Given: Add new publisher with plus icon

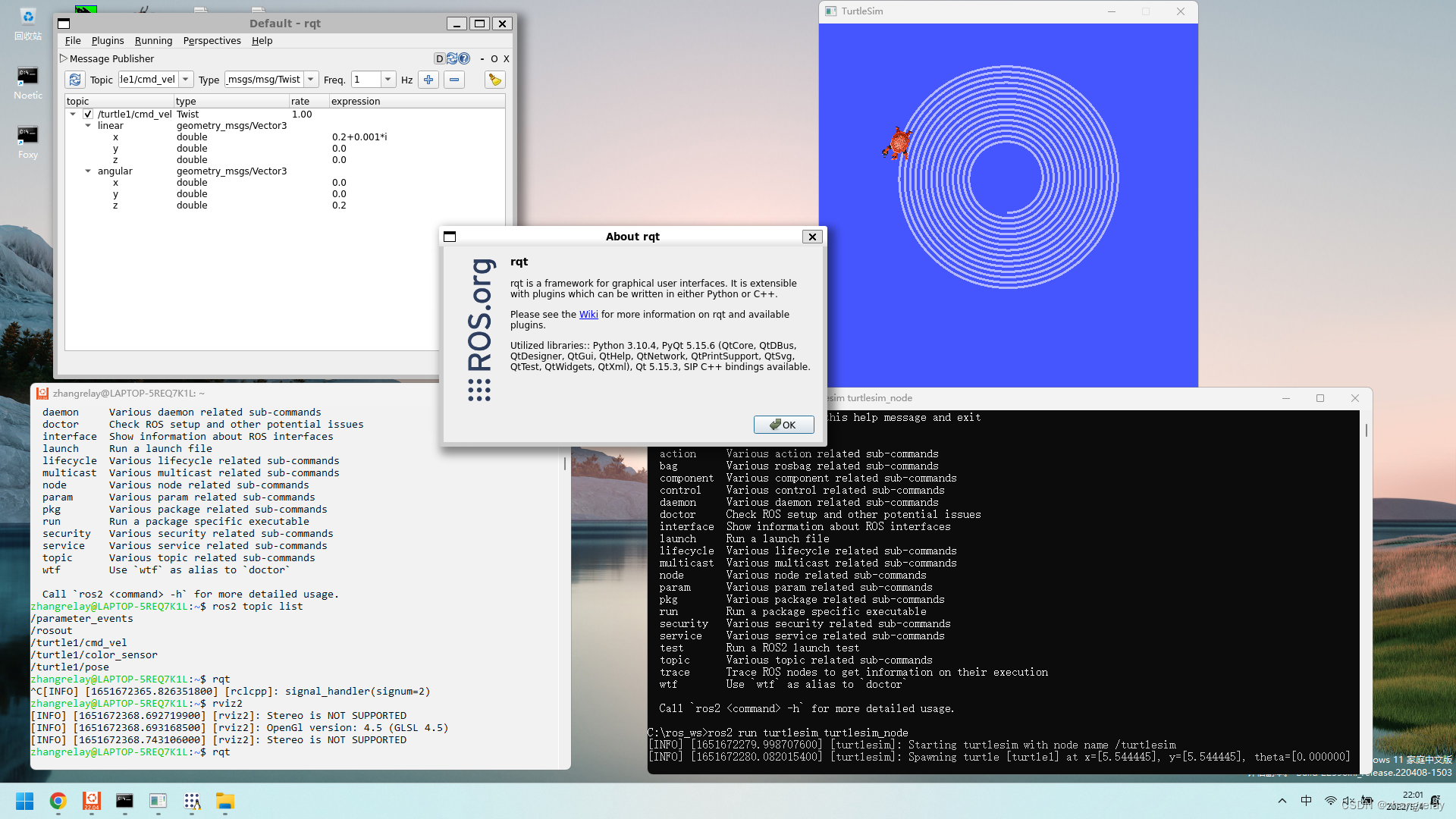Looking at the screenshot, I should [x=428, y=80].
